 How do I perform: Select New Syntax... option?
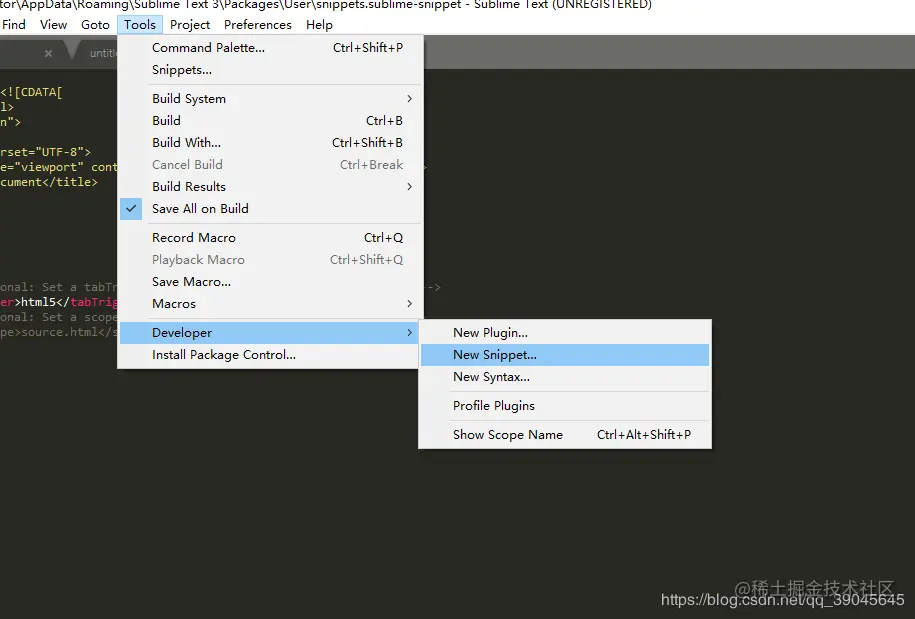565,377
